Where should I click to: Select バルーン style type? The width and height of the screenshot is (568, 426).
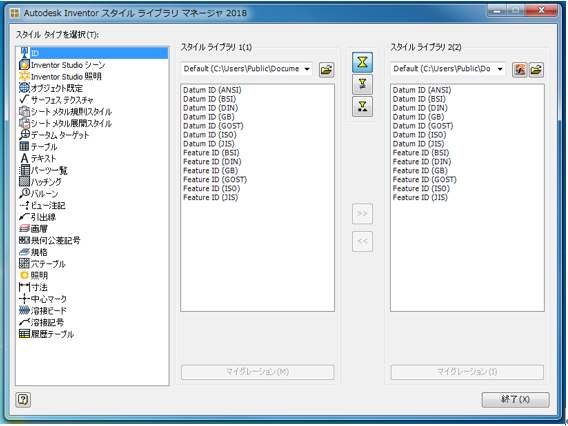pyautogui.click(x=38, y=193)
